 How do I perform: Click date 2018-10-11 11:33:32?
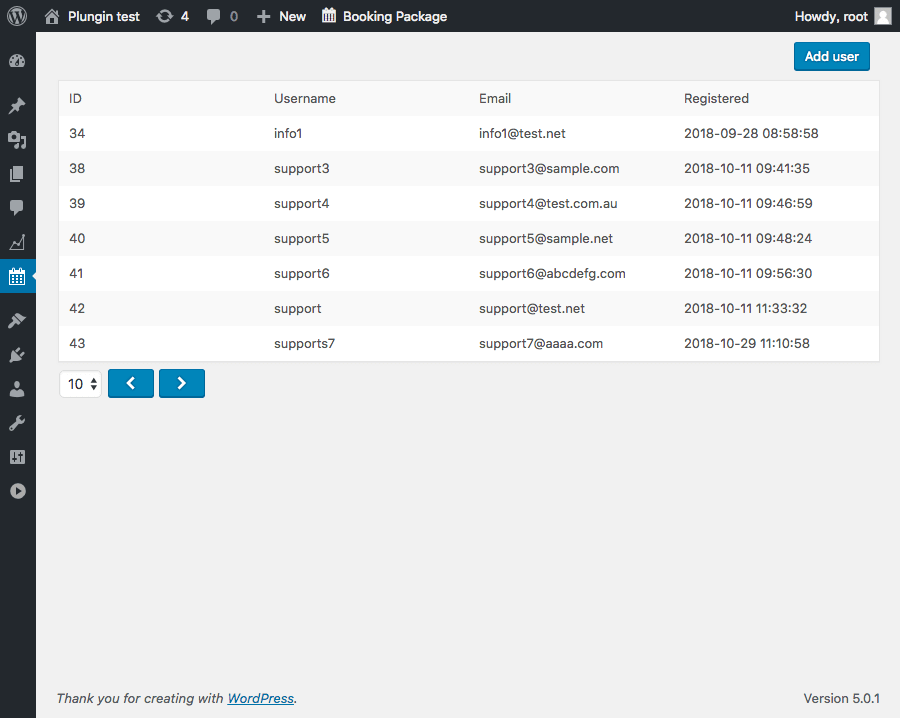click(746, 308)
